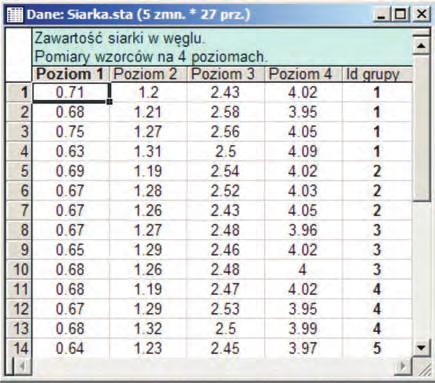
Task: Click cell 3.99 in row 13
Action: (x=303, y=328)
